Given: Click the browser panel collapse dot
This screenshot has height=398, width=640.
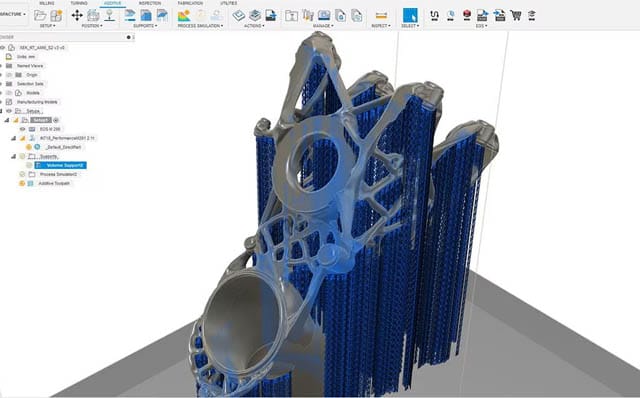Looking at the screenshot, I should click(x=129, y=37).
